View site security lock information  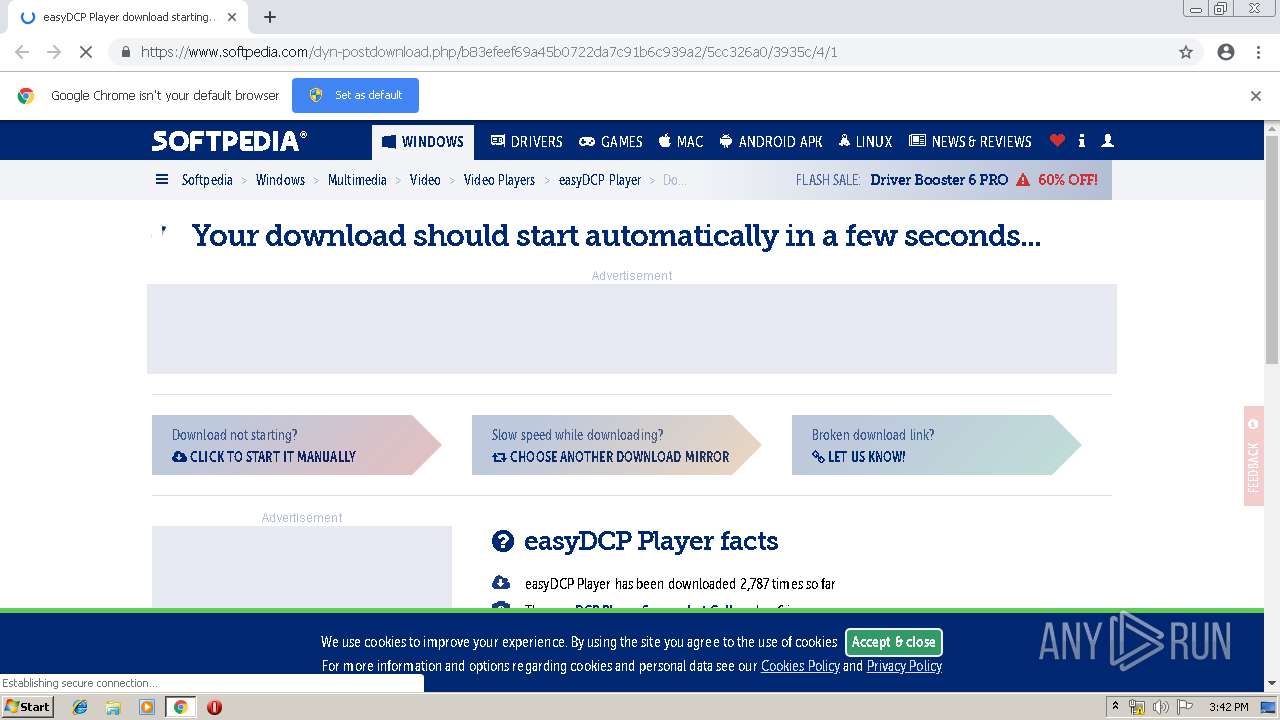125,52
